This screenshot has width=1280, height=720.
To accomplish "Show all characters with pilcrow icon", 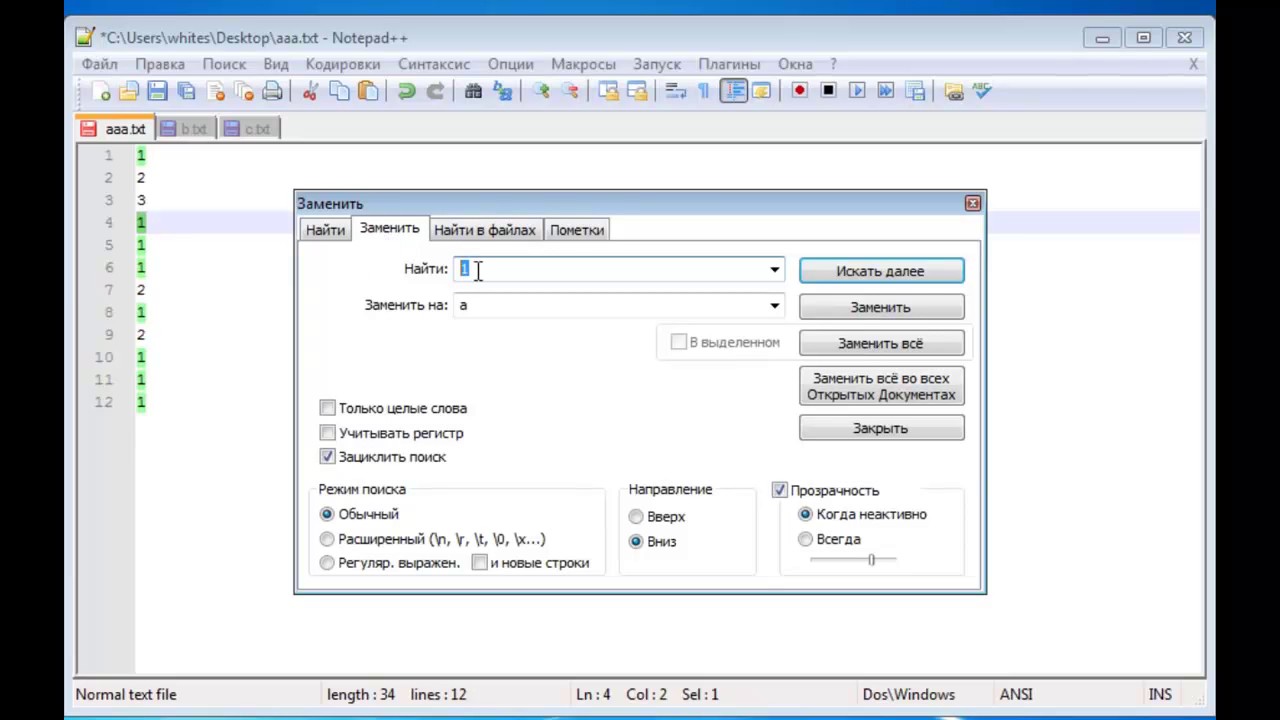I will point(704,91).
